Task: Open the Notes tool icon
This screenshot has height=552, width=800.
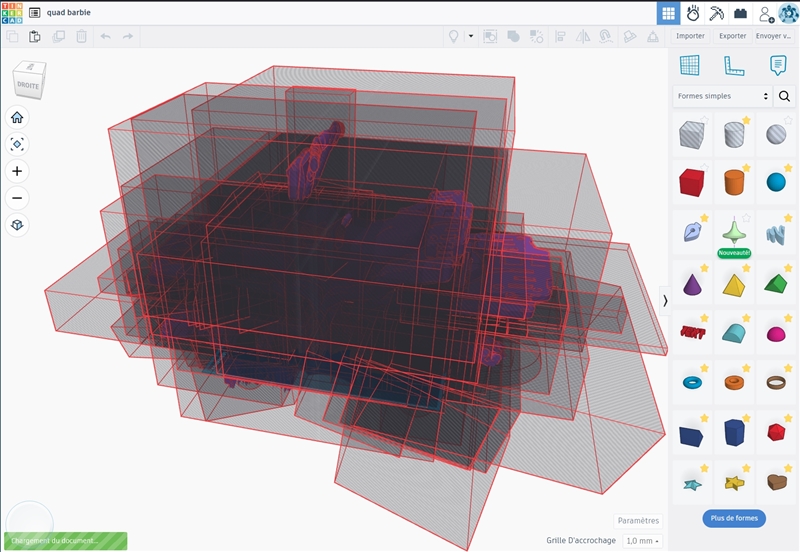Action: click(777, 66)
